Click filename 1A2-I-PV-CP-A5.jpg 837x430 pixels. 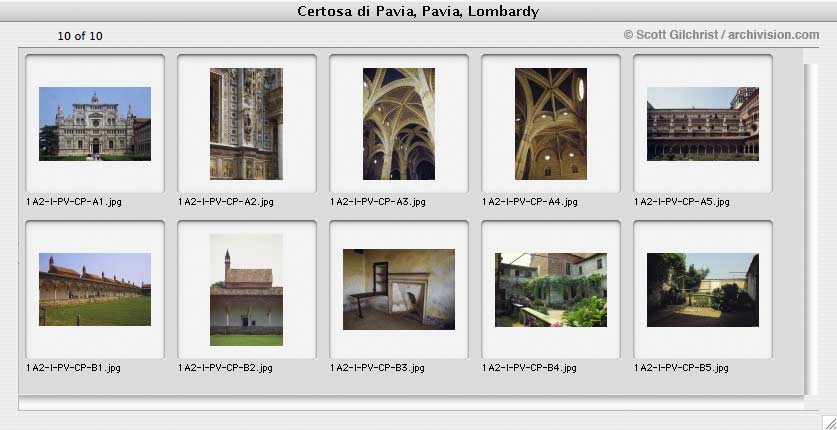(x=682, y=202)
